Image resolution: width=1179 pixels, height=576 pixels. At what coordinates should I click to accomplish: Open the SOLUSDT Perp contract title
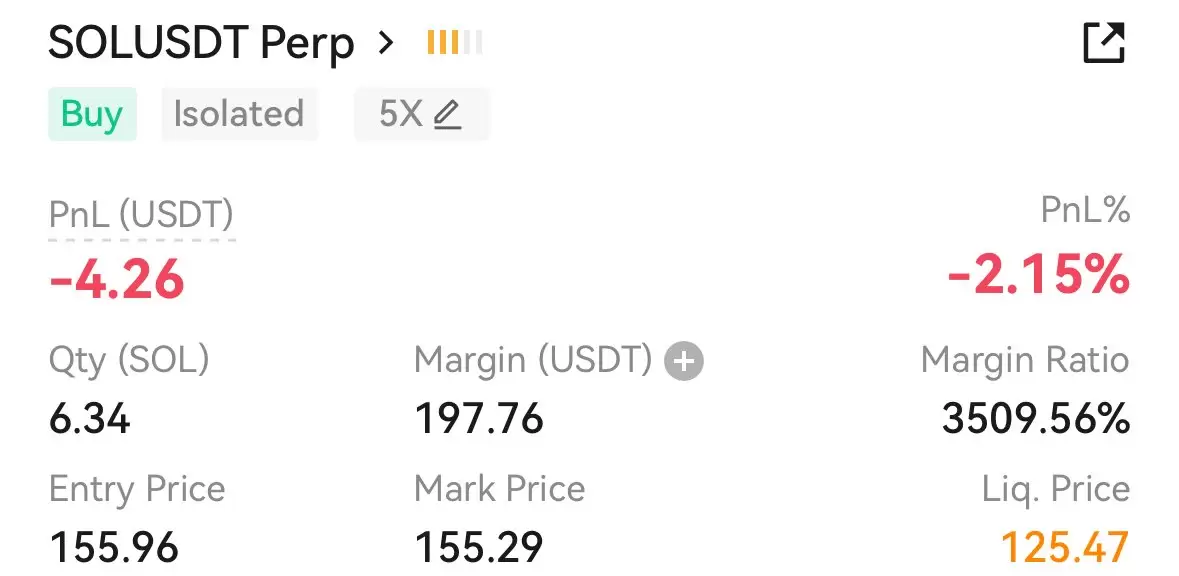[x=201, y=43]
